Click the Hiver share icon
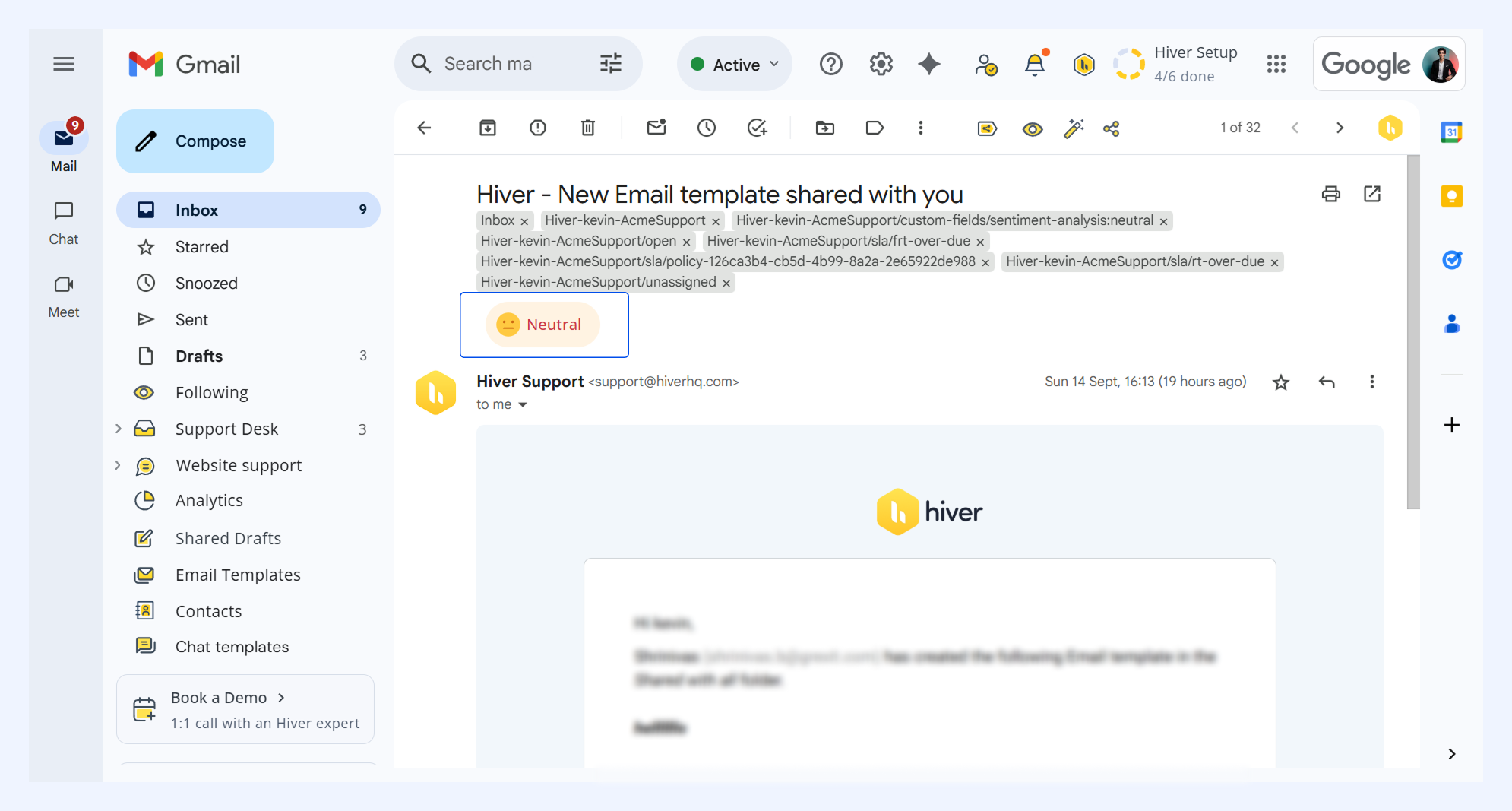Screen dimensions: 1512x811 [1112, 128]
